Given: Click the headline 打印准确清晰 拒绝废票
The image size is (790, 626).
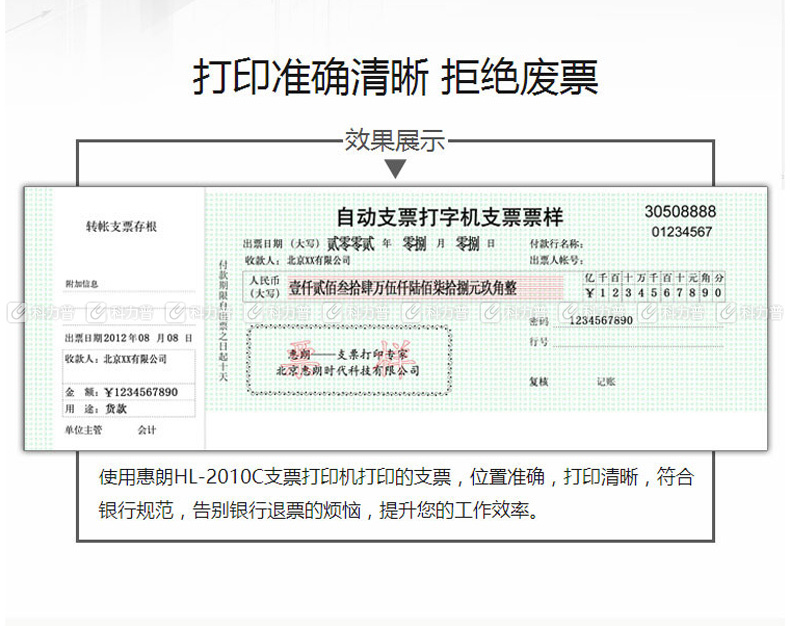Looking at the screenshot, I should pyautogui.click(x=396, y=77).
